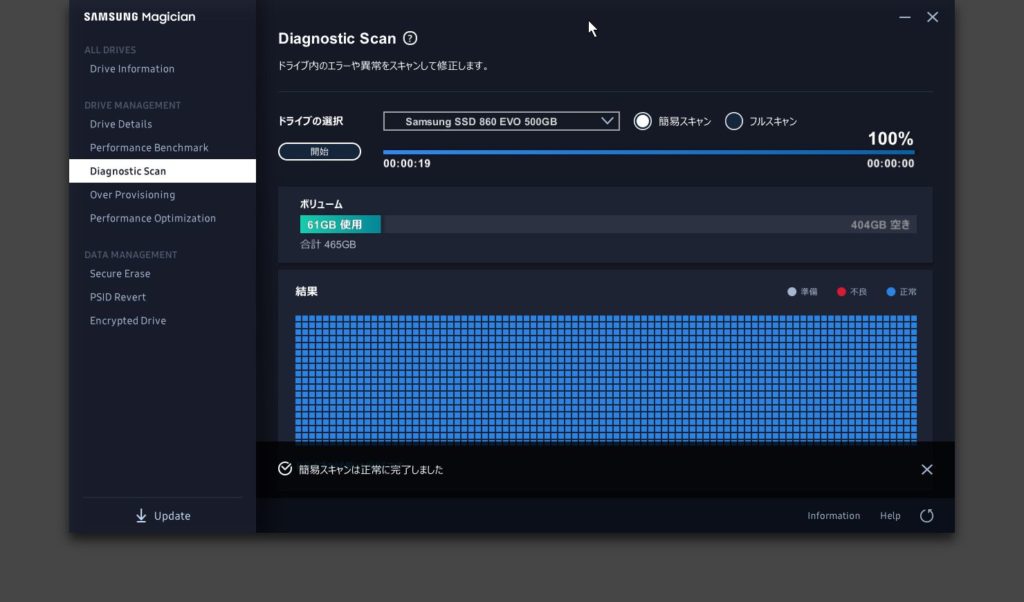Close the Samsung Magician window
This screenshot has height=602, width=1024.
click(933, 18)
